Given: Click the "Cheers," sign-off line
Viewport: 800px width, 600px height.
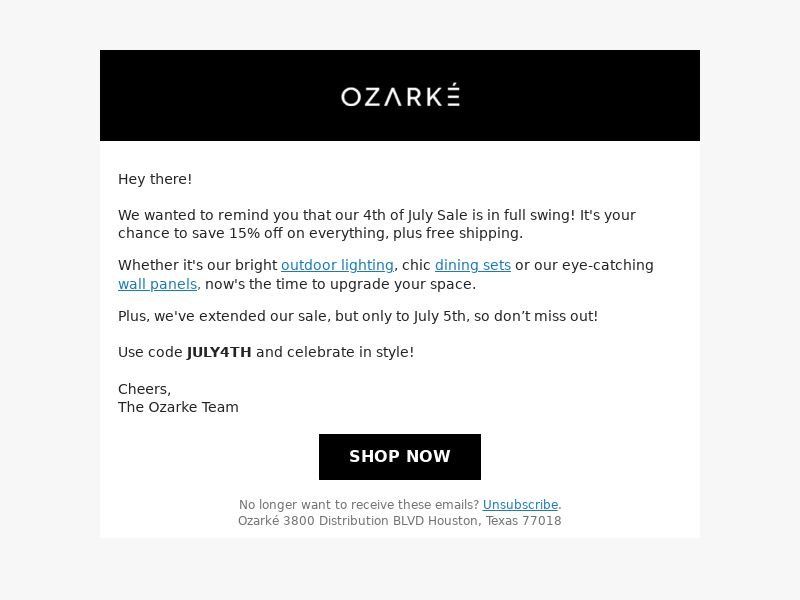Looking at the screenshot, I should [x=144, y=389].
